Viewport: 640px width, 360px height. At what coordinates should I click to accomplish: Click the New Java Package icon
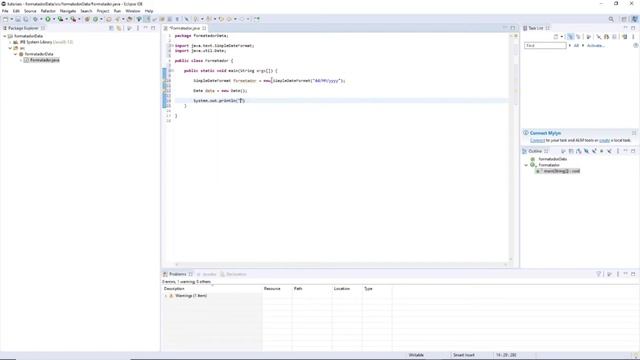tap(87, 19)
